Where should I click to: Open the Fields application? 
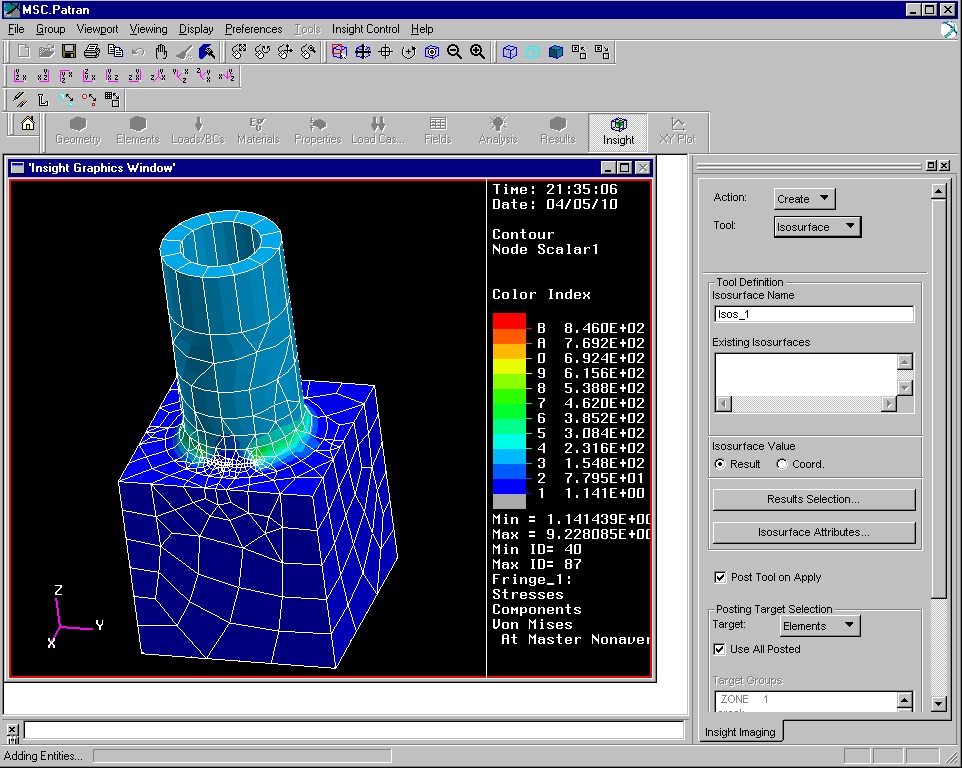[x=438, y=131]
